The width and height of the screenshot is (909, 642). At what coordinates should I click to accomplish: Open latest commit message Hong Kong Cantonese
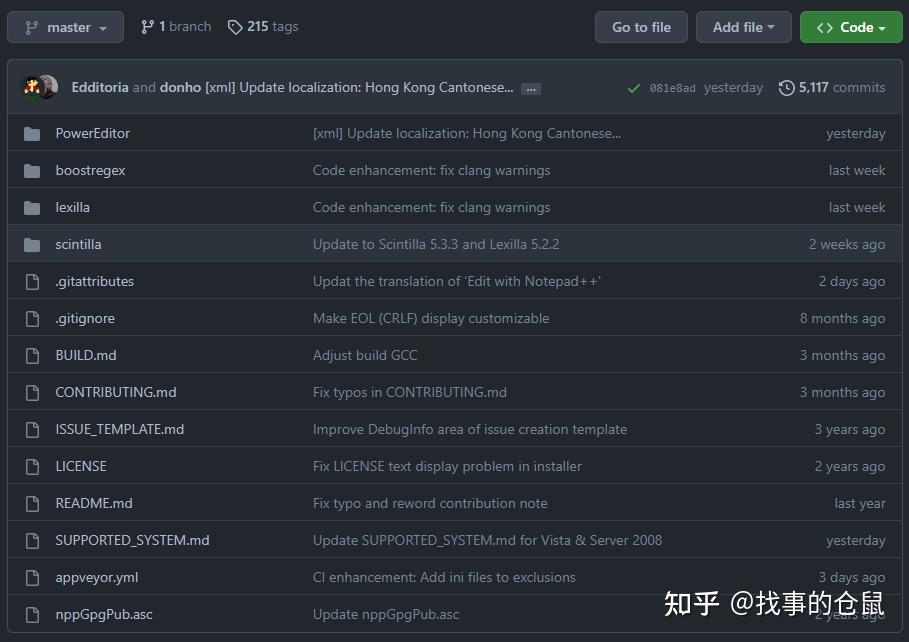[359, 88]
